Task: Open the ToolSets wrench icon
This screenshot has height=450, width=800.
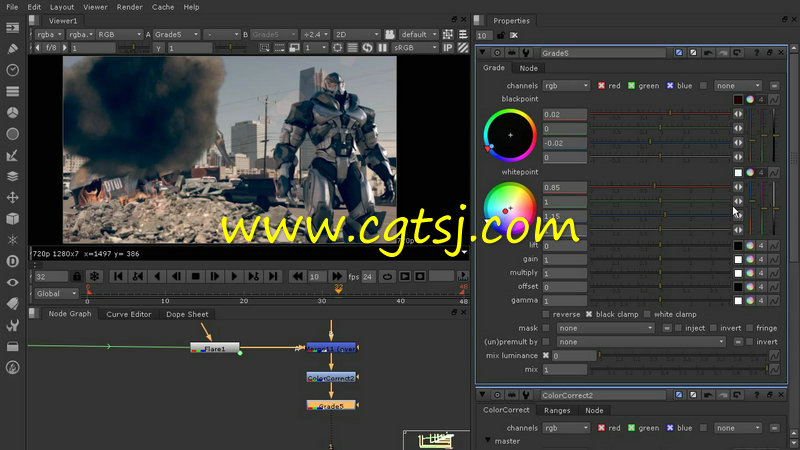Action: [12, 325]
